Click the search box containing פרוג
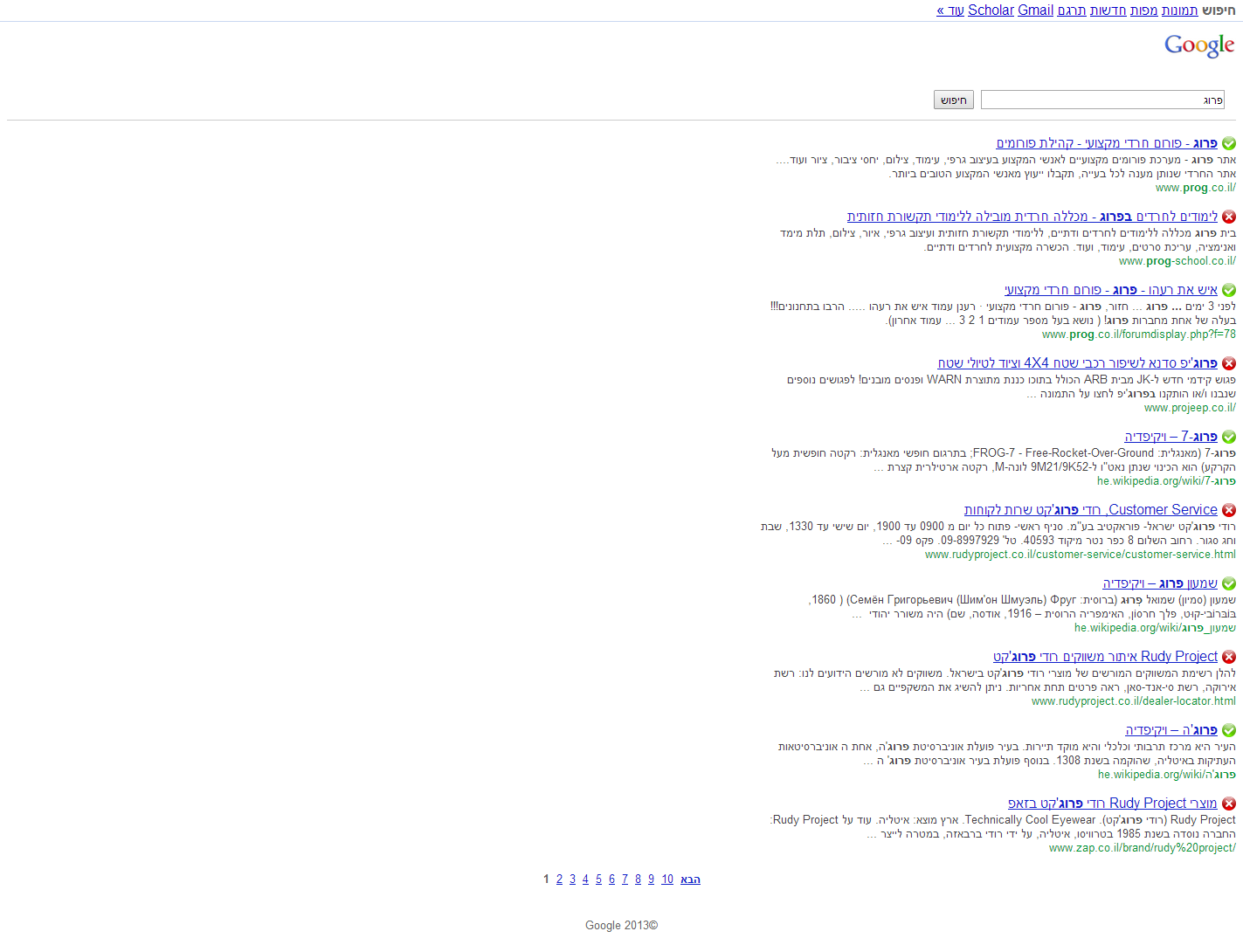The width and height of the screenshot is (1243, 952). pos(1102,100)
